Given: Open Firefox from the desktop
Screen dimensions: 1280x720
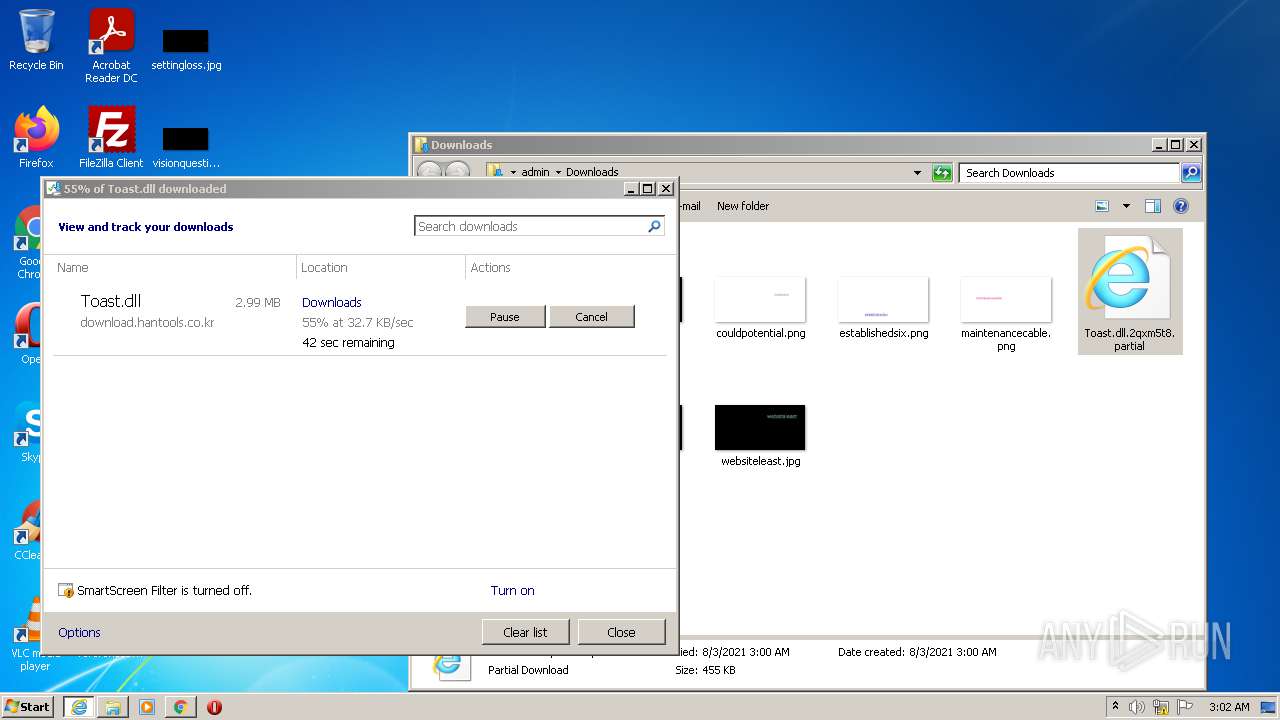Looking at the screenshot, I should tap(36, 138).
